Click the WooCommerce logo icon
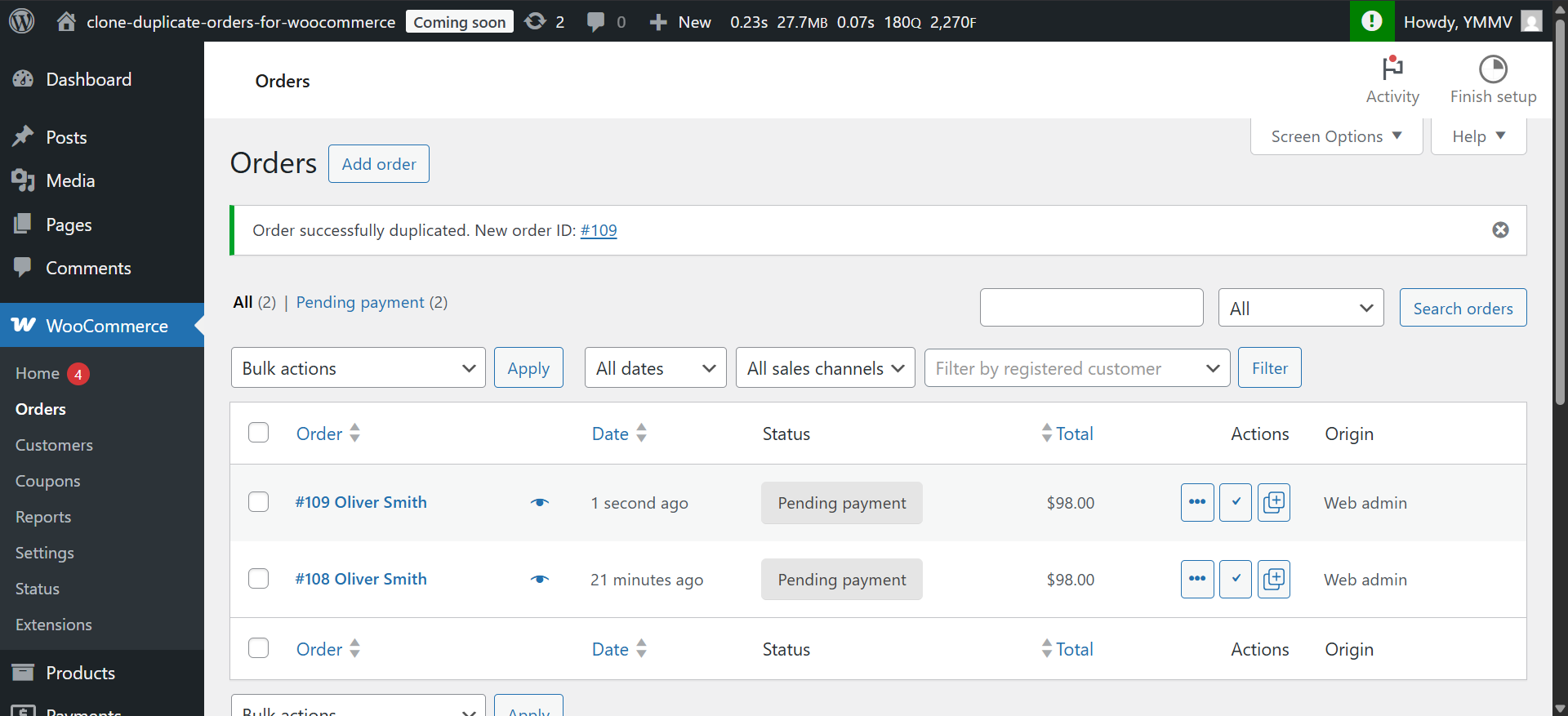Image resolution: width=1568 pixels, height=716 pixels. [24, 325]
